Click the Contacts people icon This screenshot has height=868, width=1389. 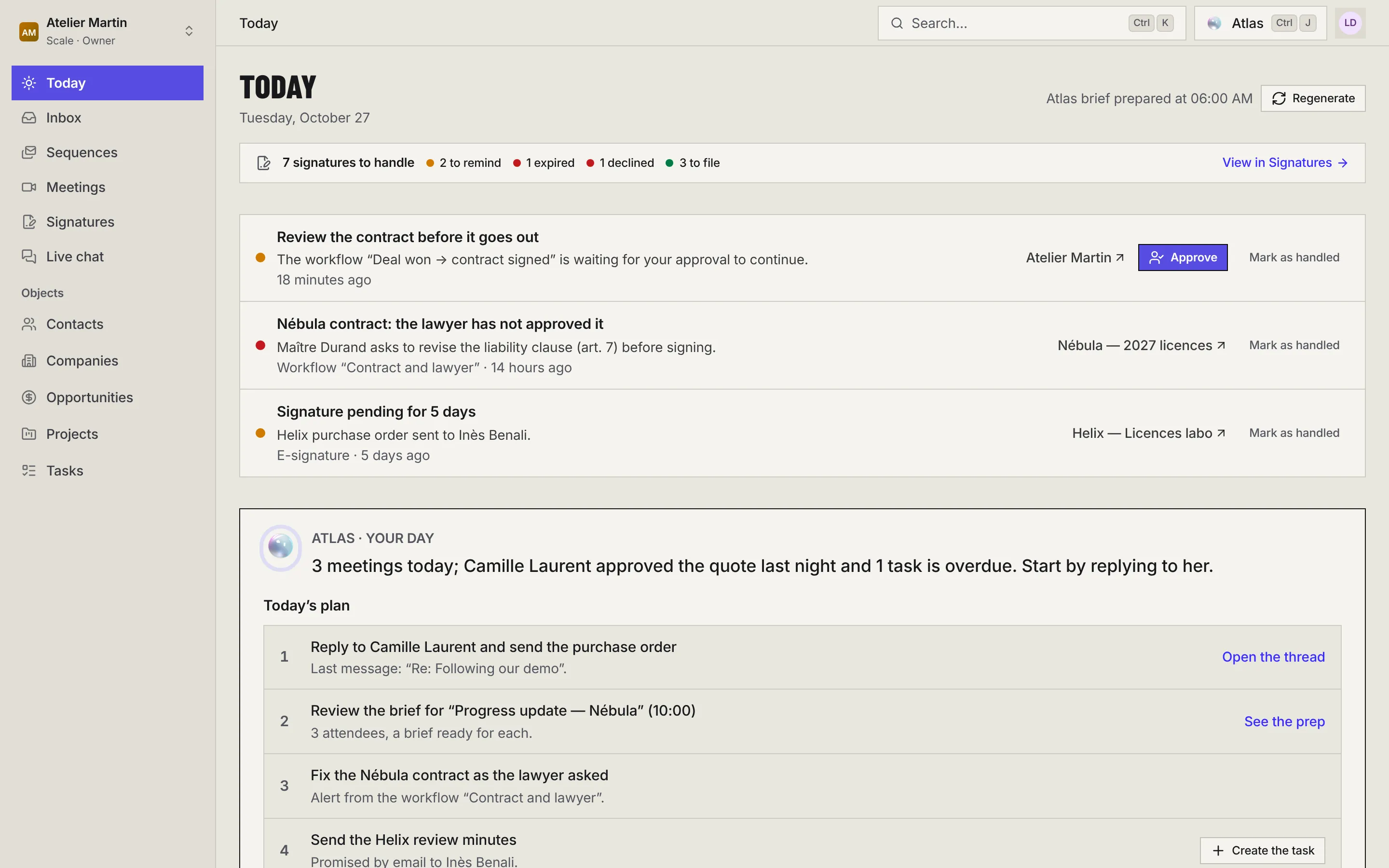[x=29, y=325]
